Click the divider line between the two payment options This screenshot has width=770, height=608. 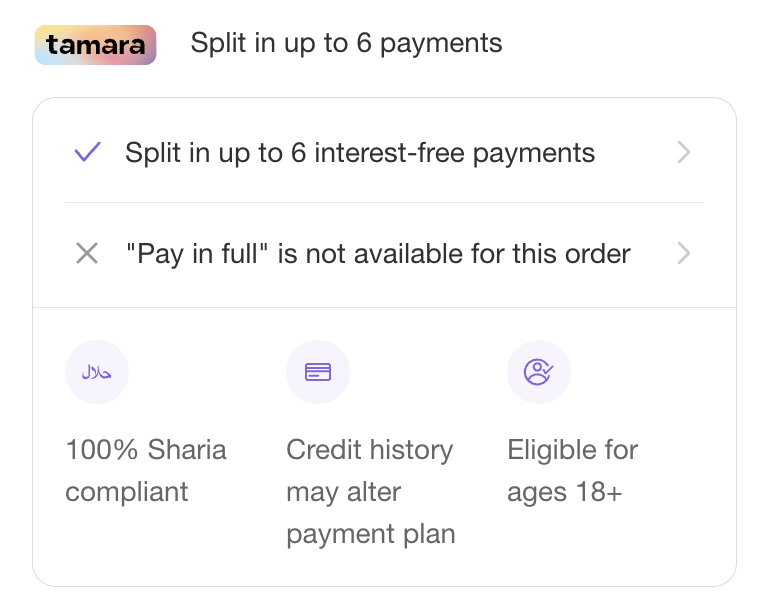click(384, 203)
